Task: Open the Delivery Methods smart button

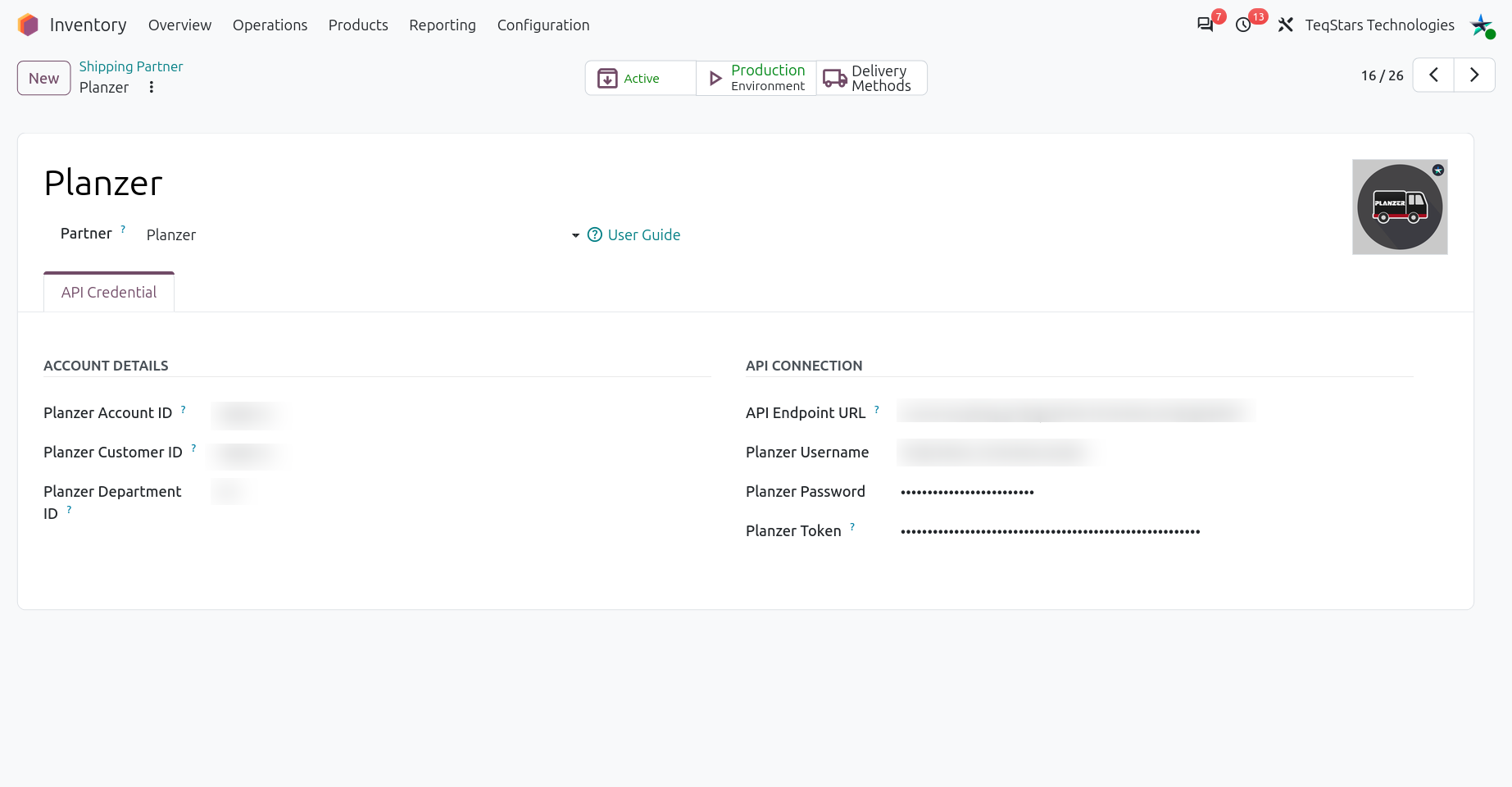Action: coord(872,78)
